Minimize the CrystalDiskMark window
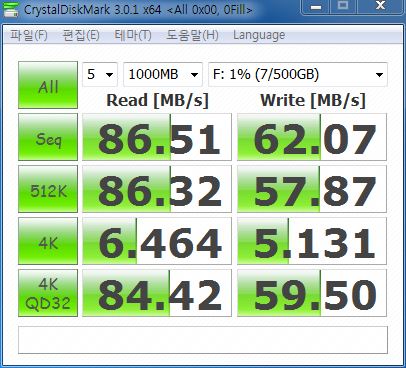Image resolution: width=406 pixels, height=368 pixels. (316, 7)
